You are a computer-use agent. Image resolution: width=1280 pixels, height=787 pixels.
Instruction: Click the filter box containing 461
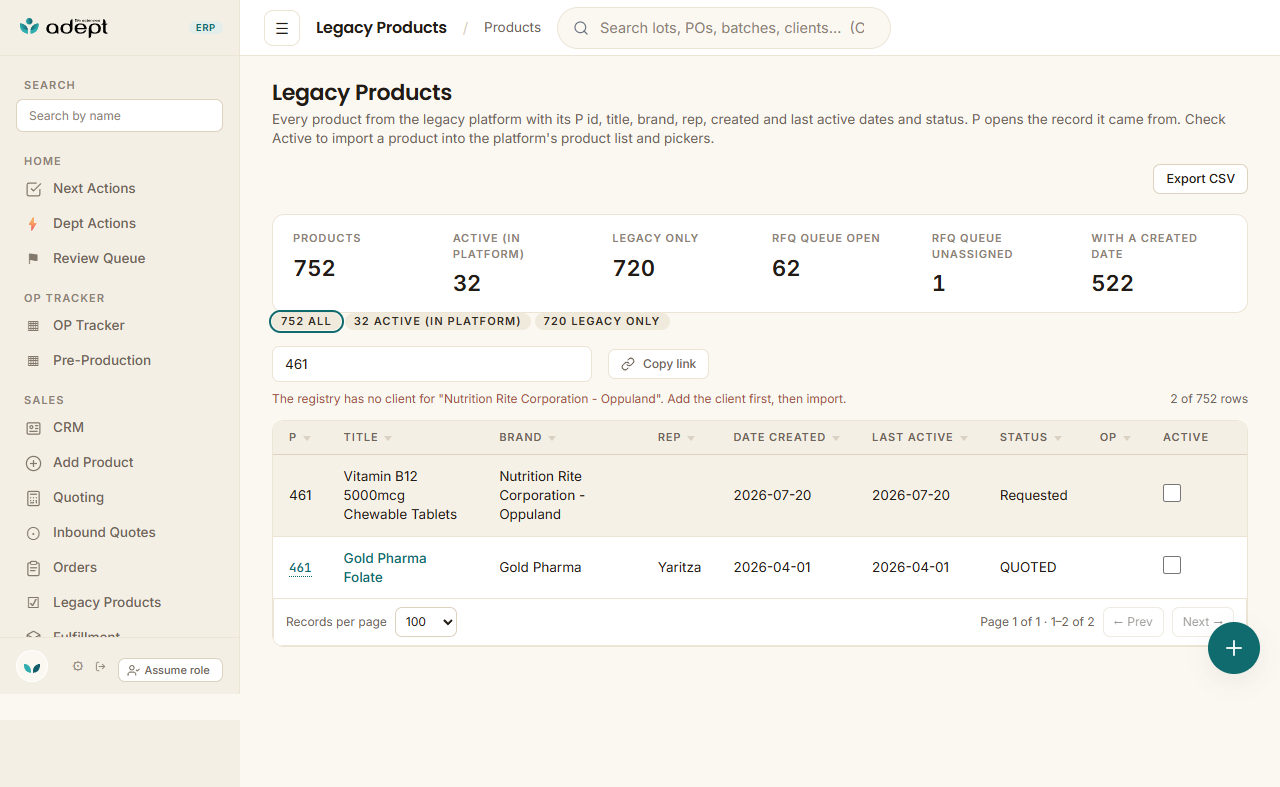point(432,364)
